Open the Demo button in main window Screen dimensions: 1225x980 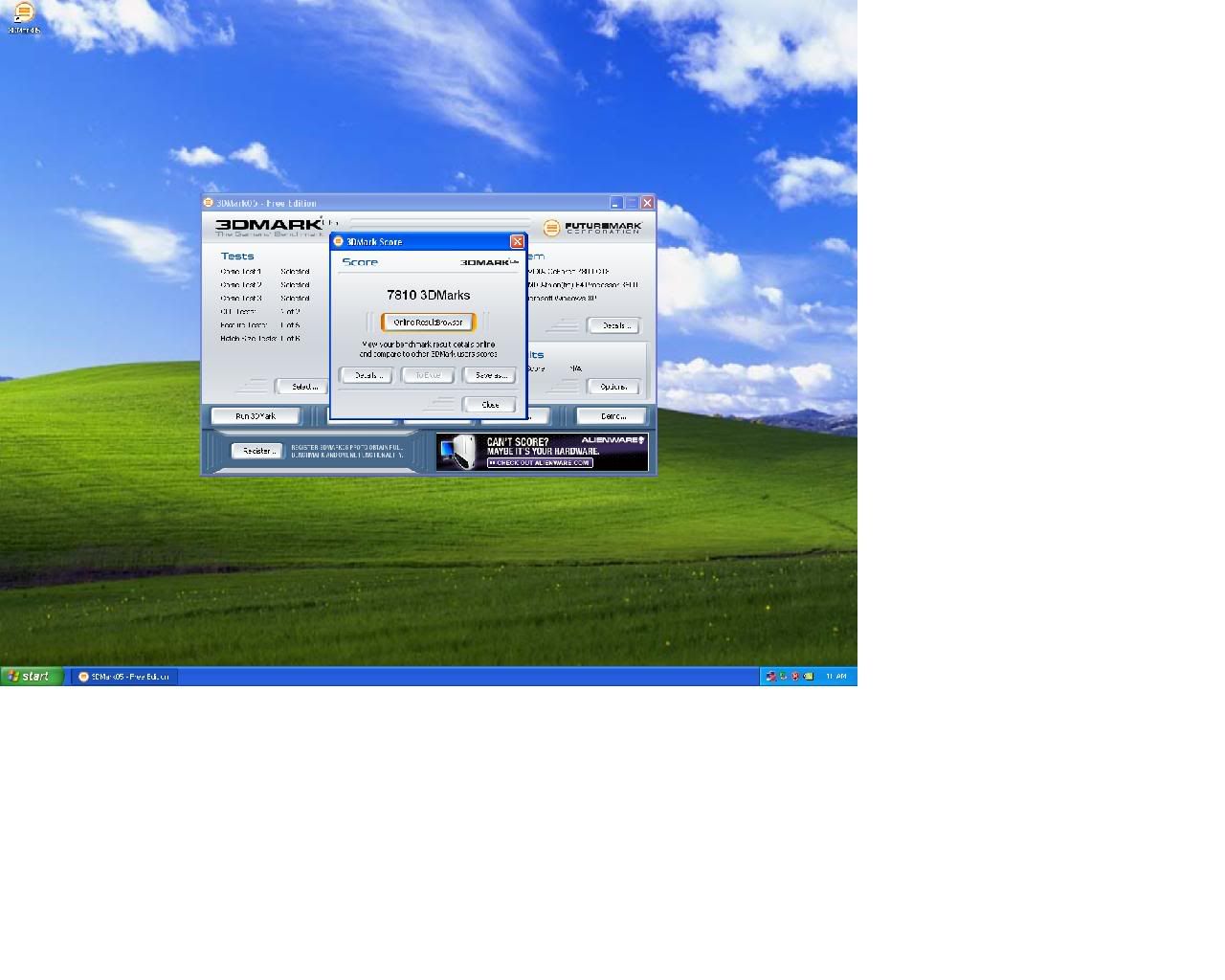pos(612,416)
